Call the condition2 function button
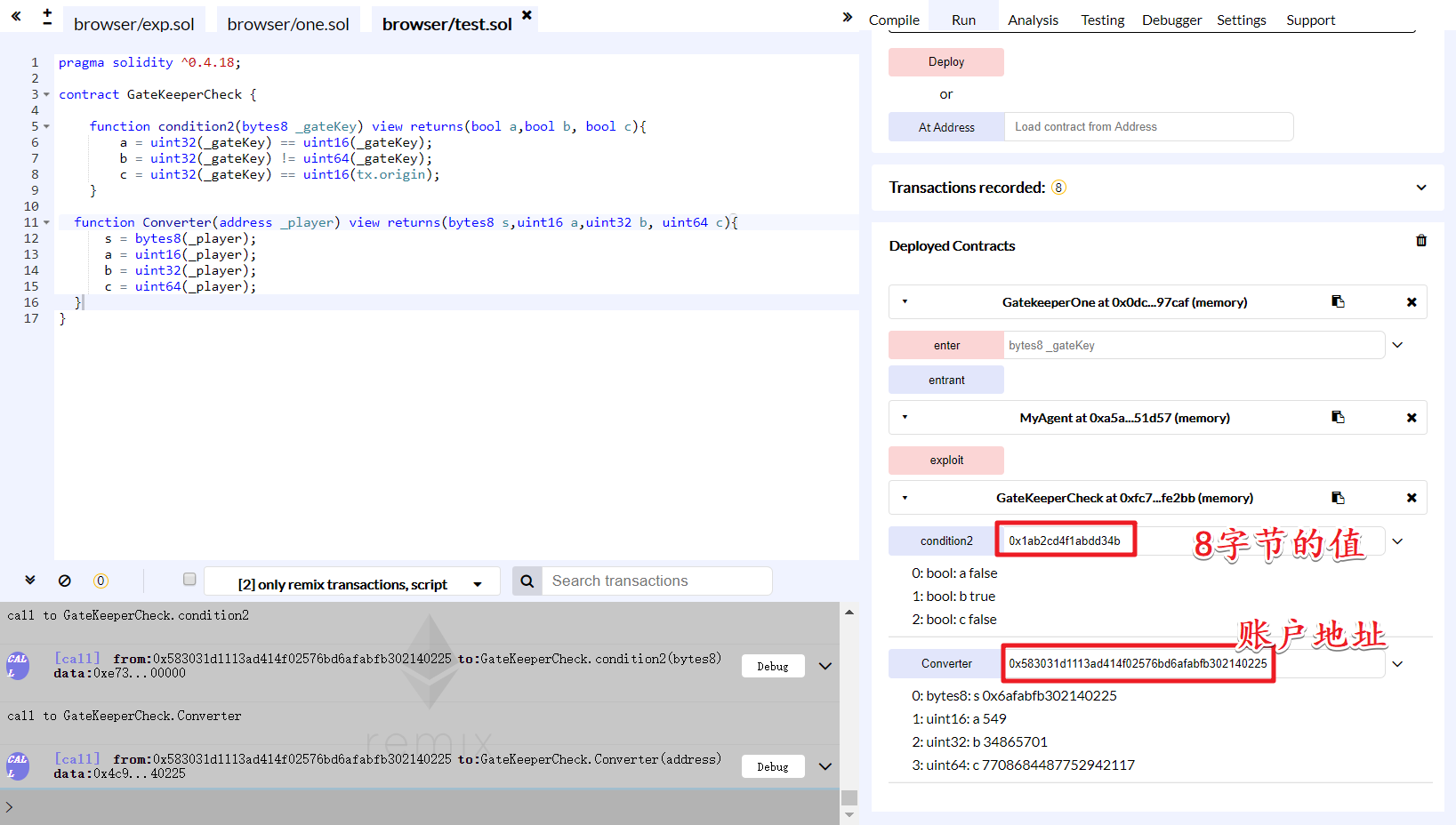The image size is (1456, 825). click(946, 541)
